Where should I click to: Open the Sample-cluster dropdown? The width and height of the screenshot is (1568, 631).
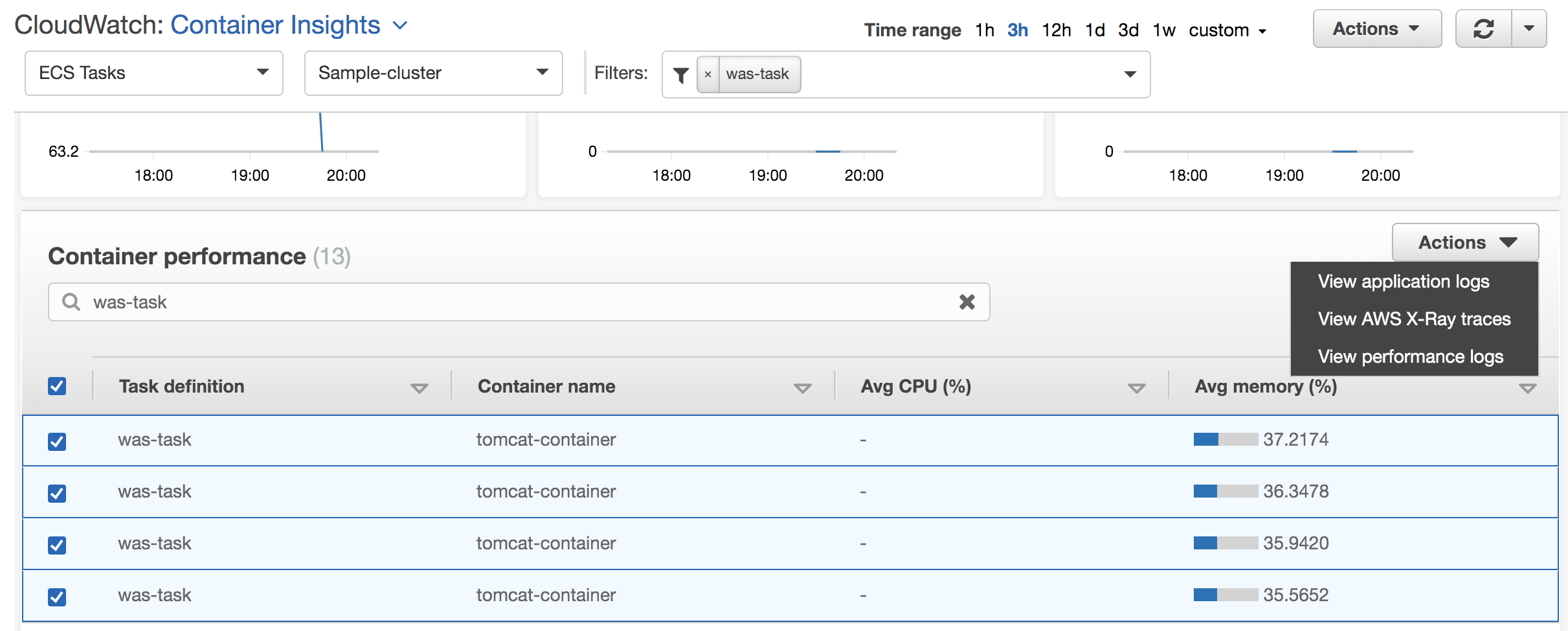[x=433, y=73]
